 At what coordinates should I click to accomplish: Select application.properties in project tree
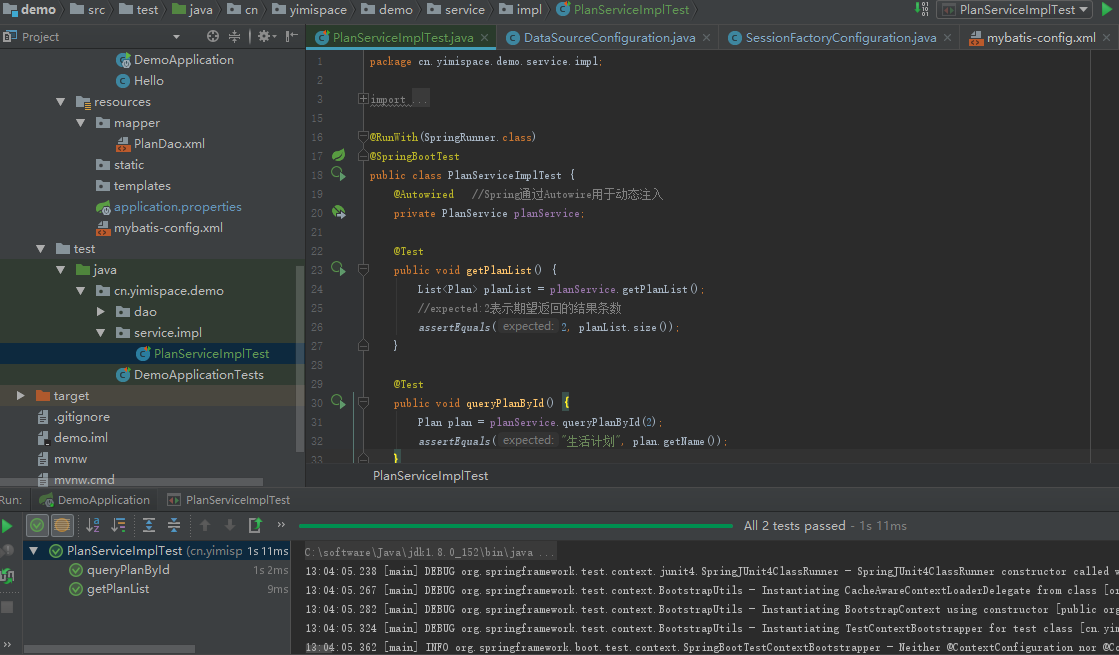pyautogui.click(x=168, y=207)
